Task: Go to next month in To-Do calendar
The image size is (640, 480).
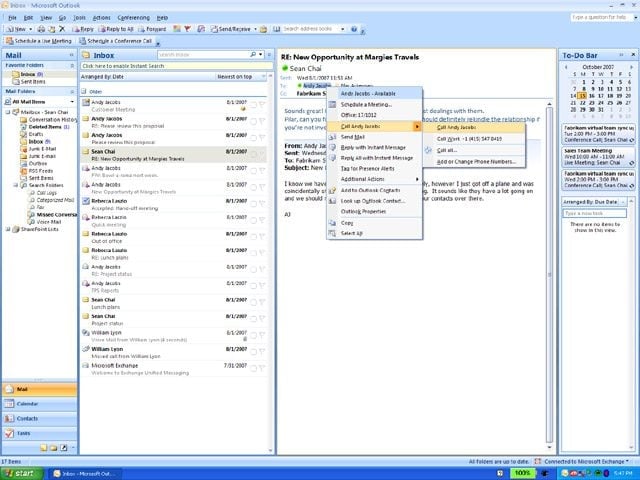Action: pos(631,67)
